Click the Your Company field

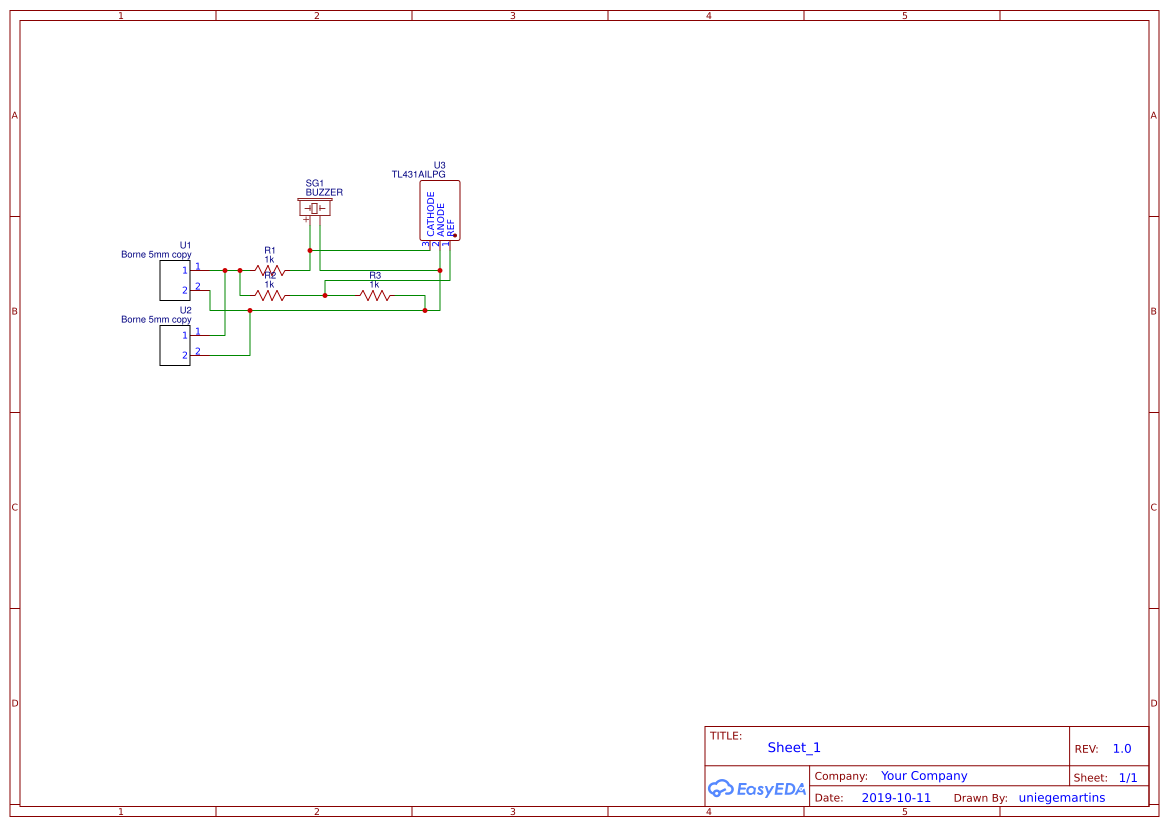pyautogui.click(x=923, y=775)
